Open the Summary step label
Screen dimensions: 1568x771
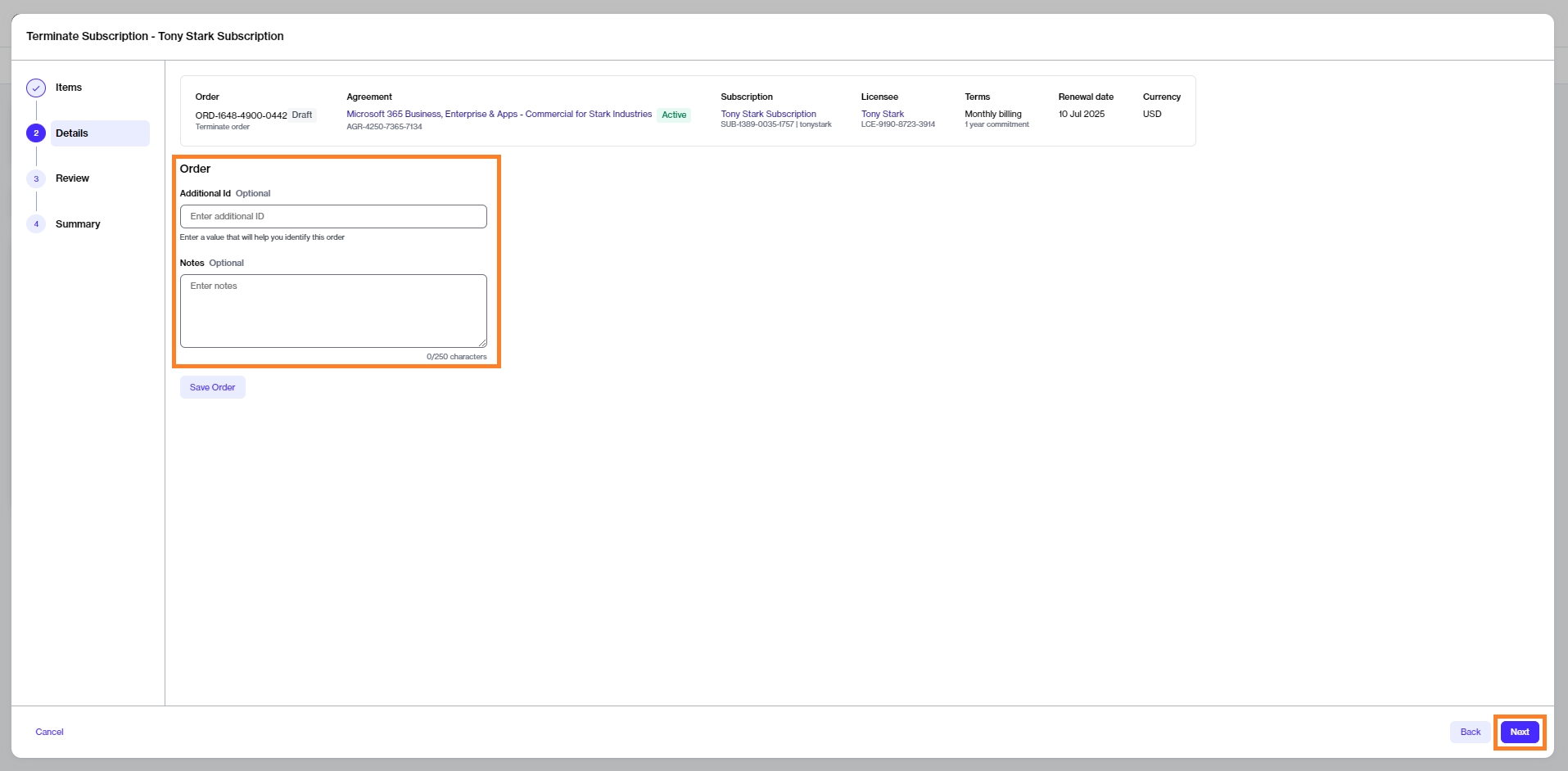tap(78, 224)
